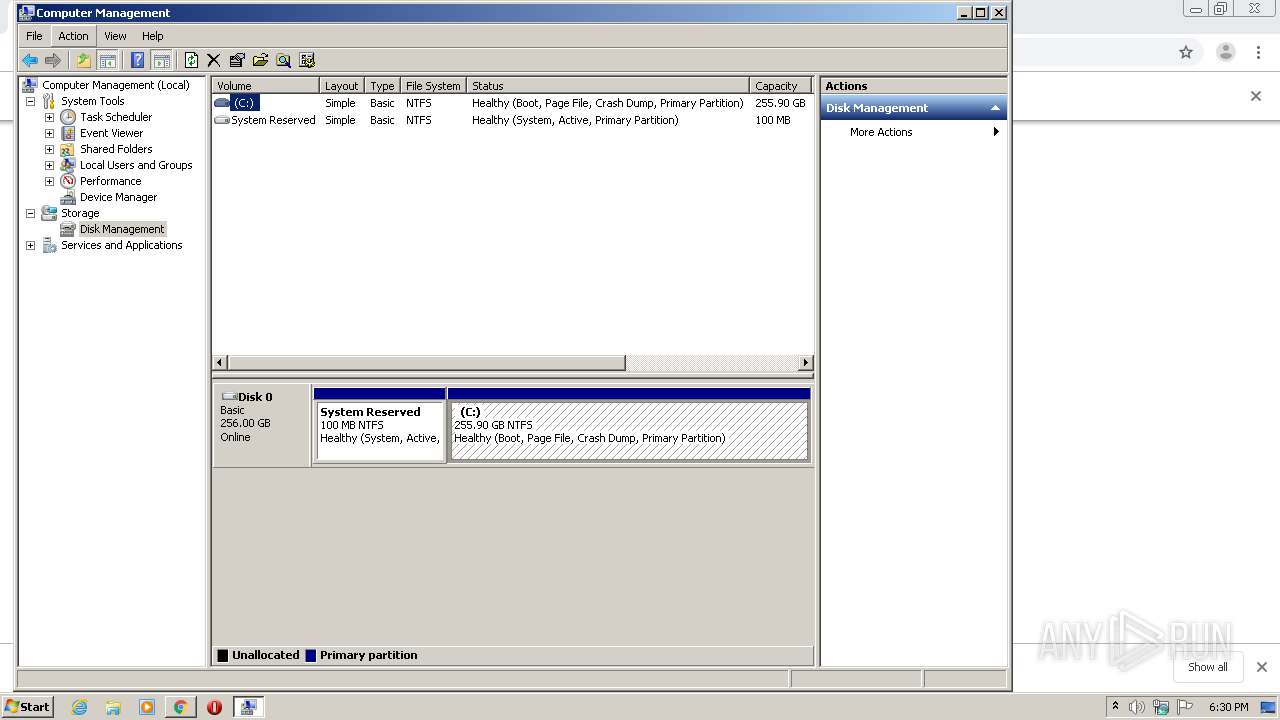Open Shared Folders node
The width and height of the screenshot is (1280, 720).
coord(116,149)
